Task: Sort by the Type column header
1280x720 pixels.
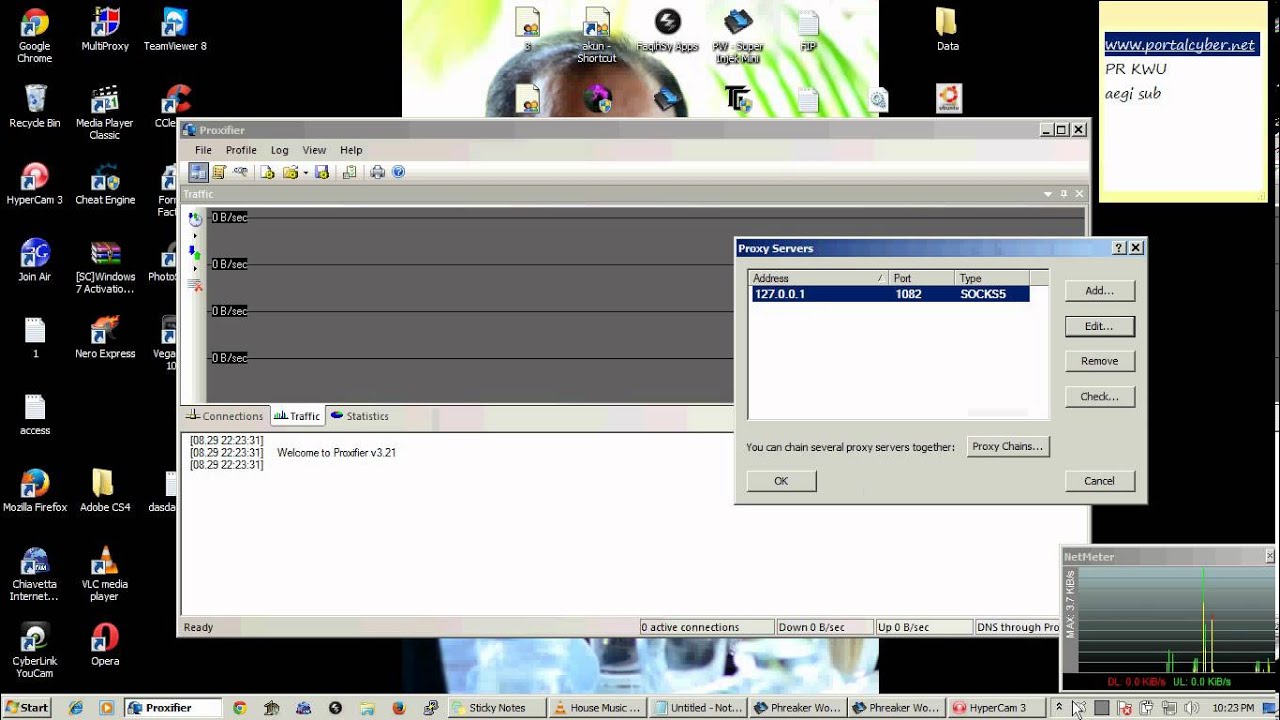Action: coord(991,278)
